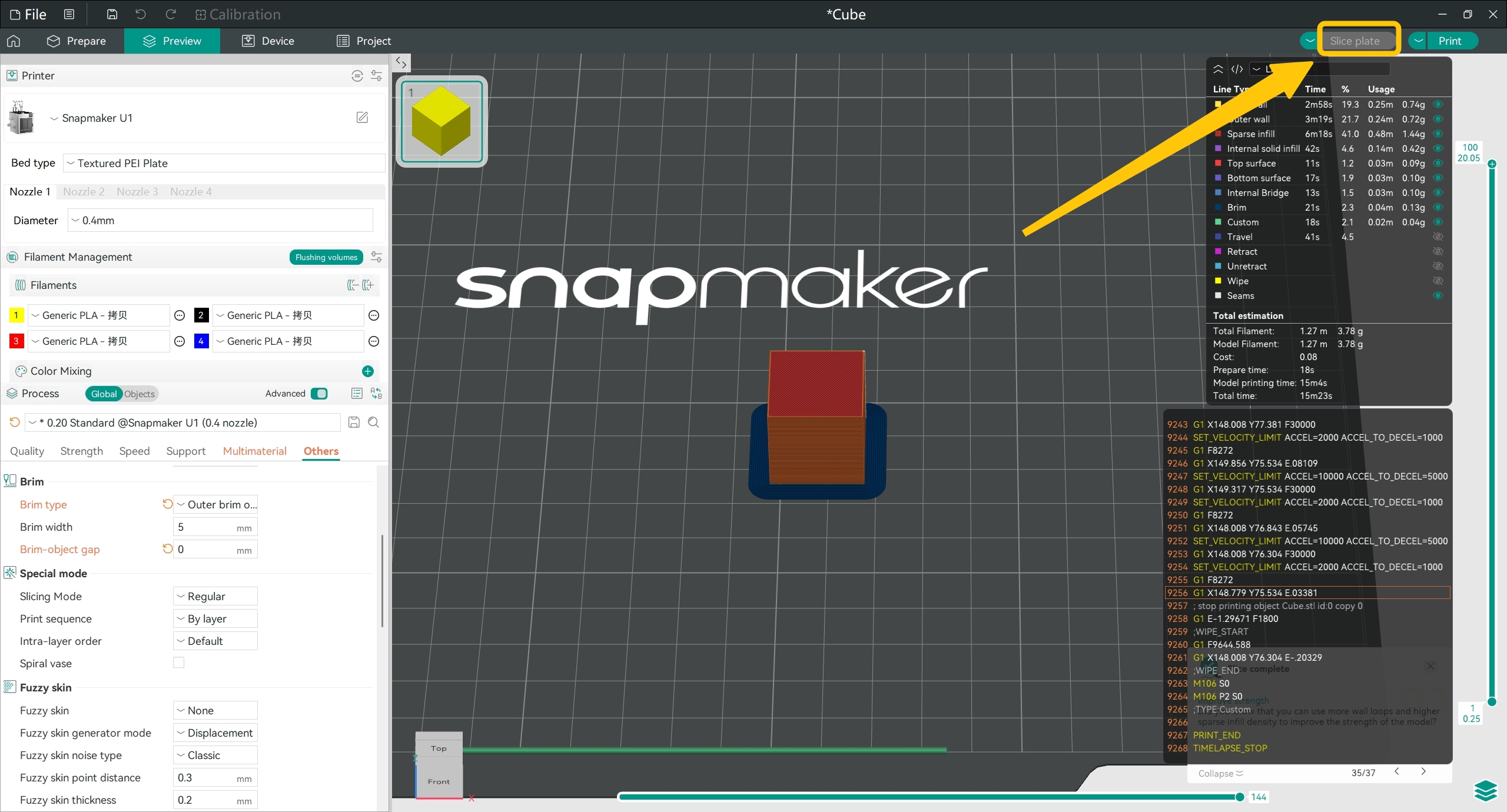Click the Top face of view cube
Screen dimensions: 1507x812
(x=439, y=748)
